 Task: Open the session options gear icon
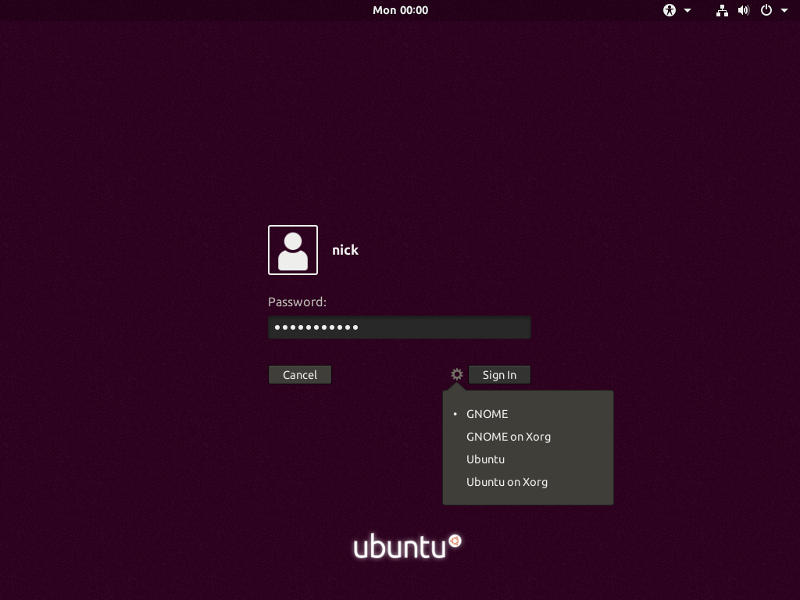point(457,374)
